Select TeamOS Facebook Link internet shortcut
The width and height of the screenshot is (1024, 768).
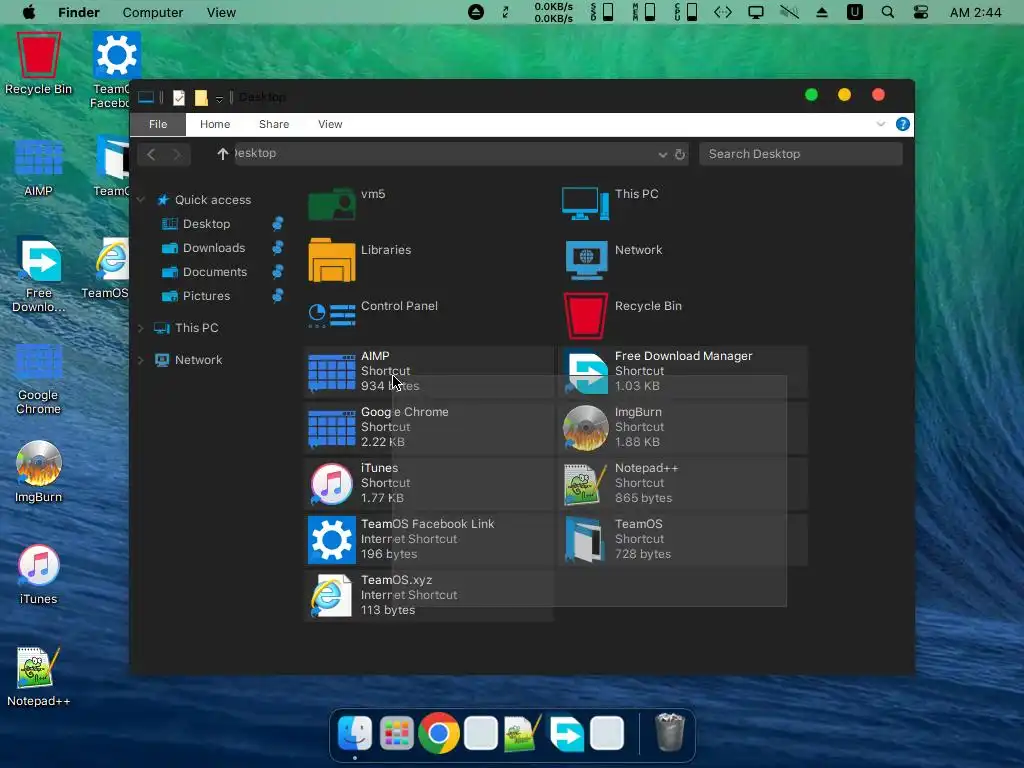coord(428,539)
